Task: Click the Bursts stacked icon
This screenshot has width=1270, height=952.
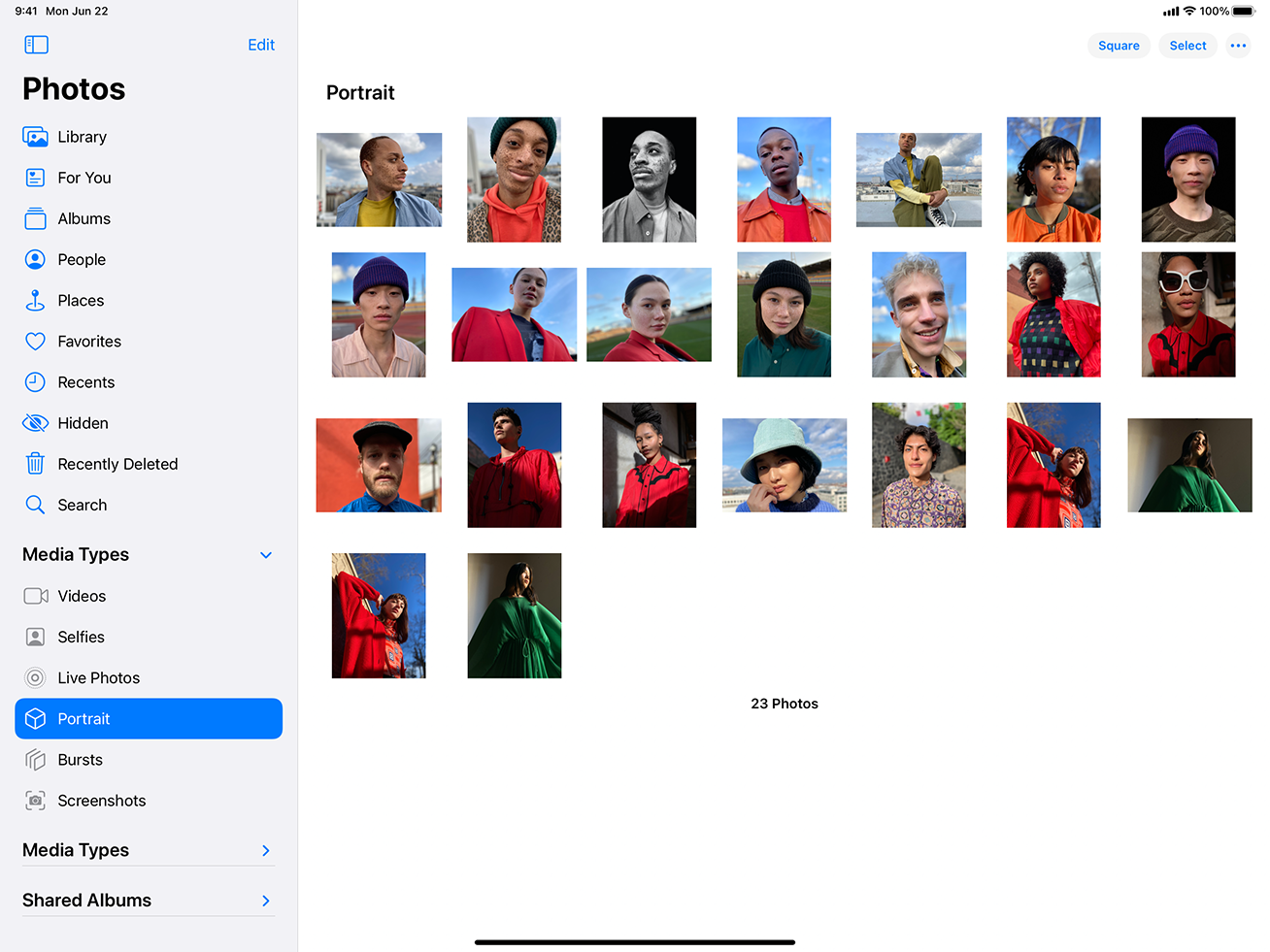Action: point(35,760)
